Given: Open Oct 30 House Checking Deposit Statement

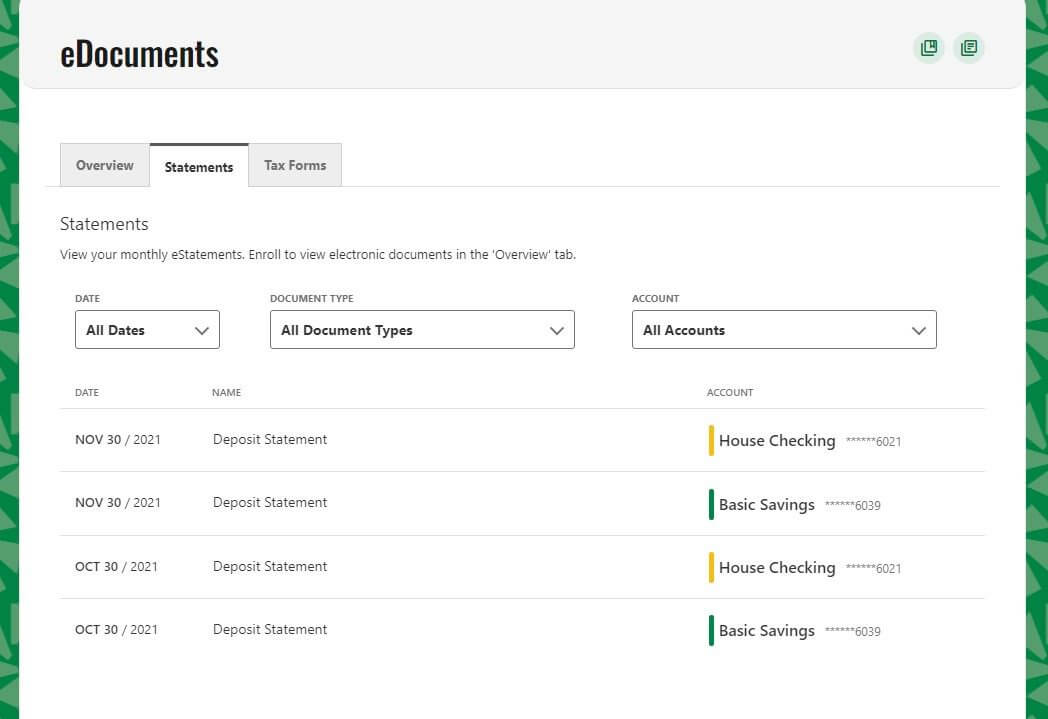Looking at the screenshot, I should pyautogui.click(x=270, y=567).
